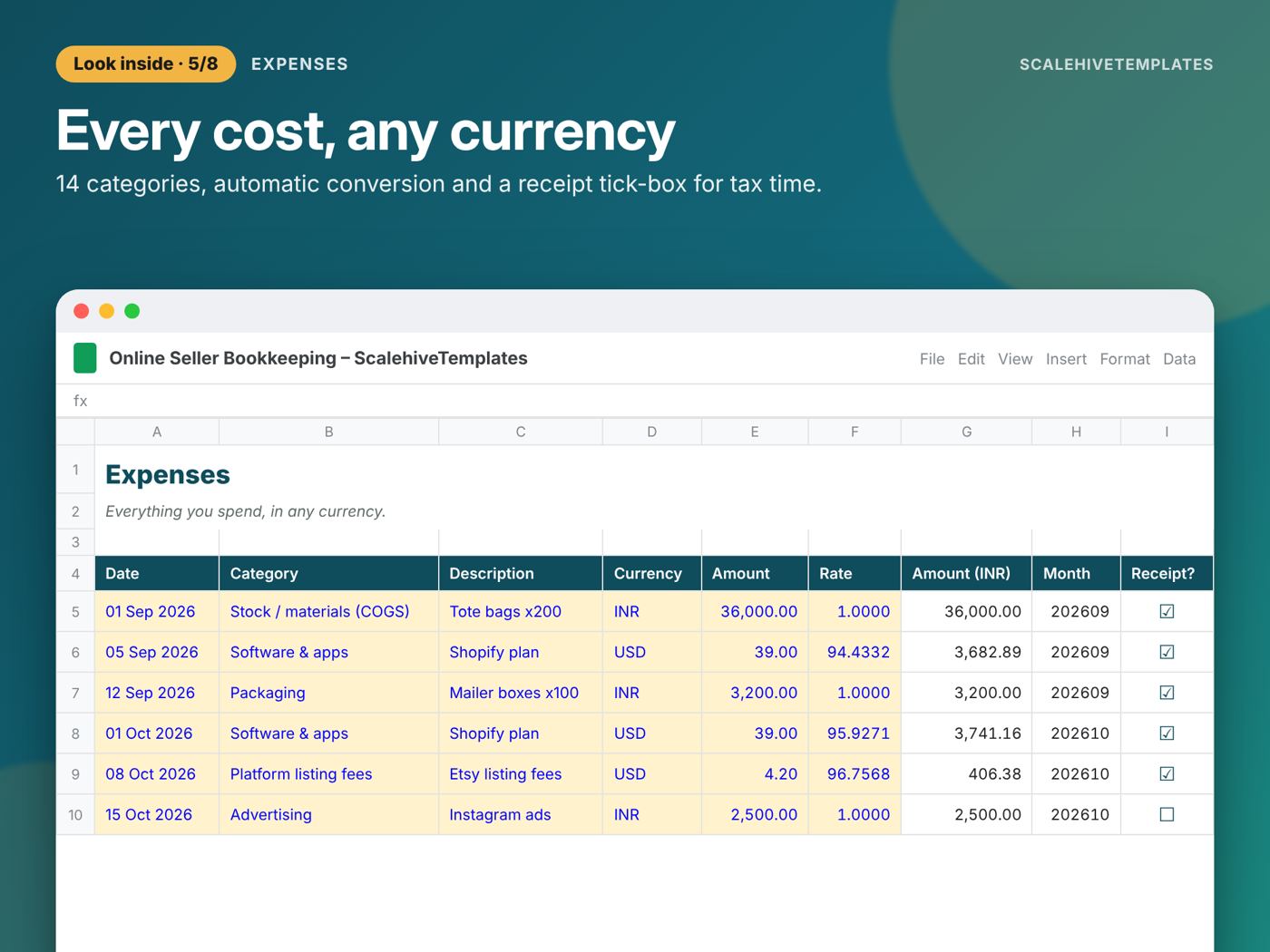
Task: Click the green maximize window dot
Action: click(132, 311)
